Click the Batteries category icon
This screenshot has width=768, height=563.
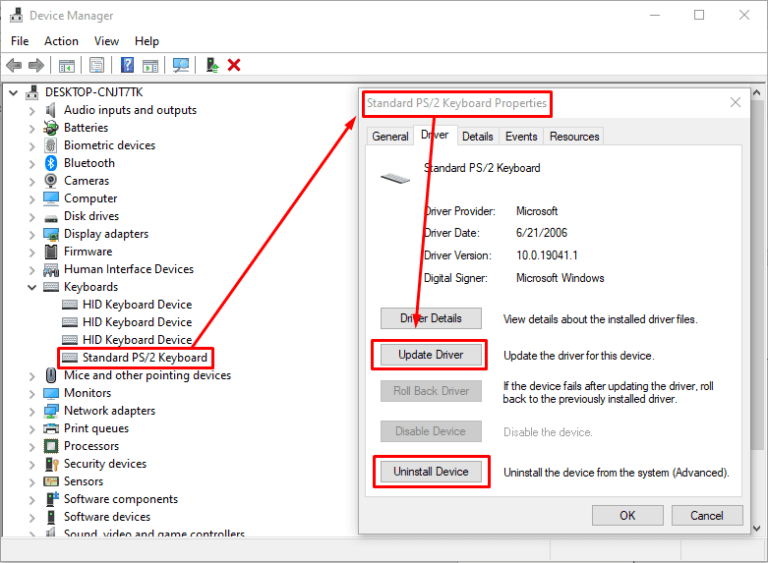coord(50,128)
